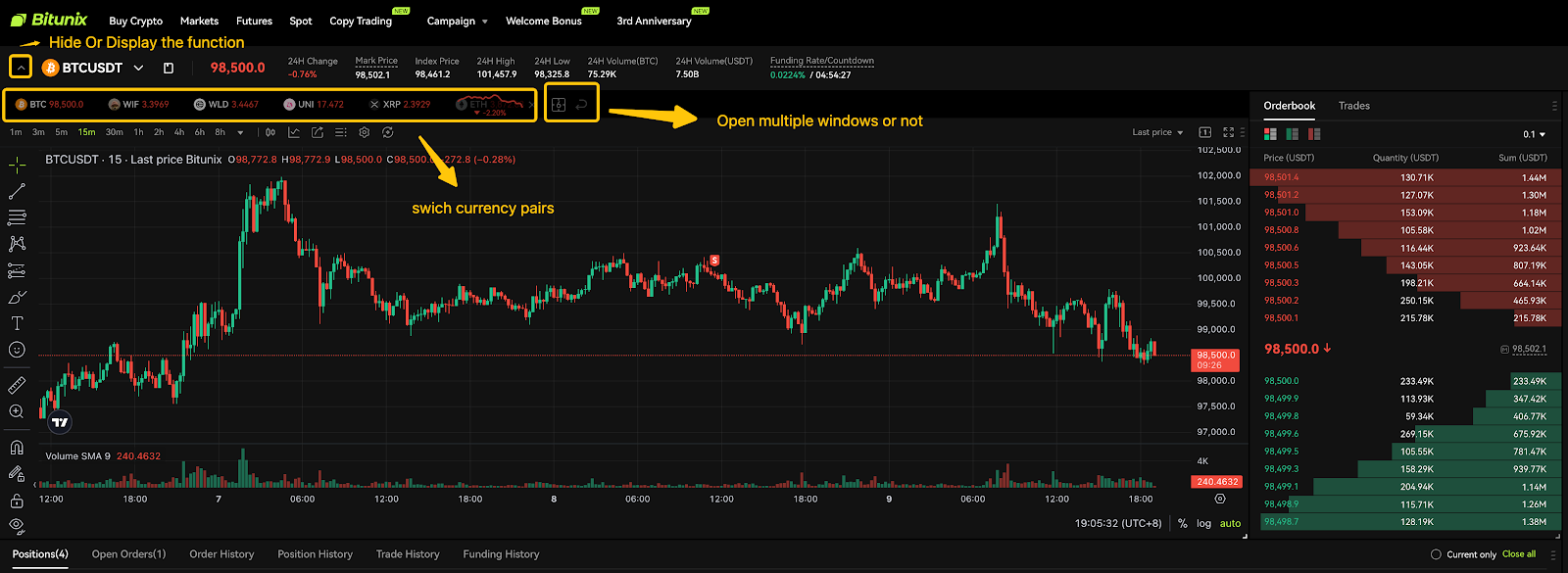This screenshot has height=573, width=1568.
Task: Toggle magnet mode for drawings
Action: pos(17,448)
